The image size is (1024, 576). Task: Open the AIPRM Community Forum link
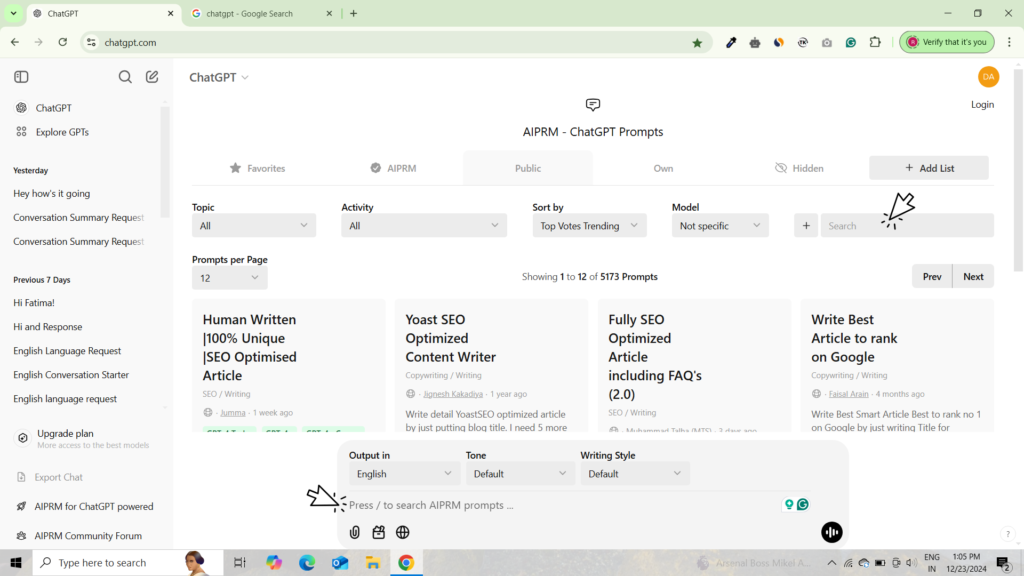[x=88, y=536]
